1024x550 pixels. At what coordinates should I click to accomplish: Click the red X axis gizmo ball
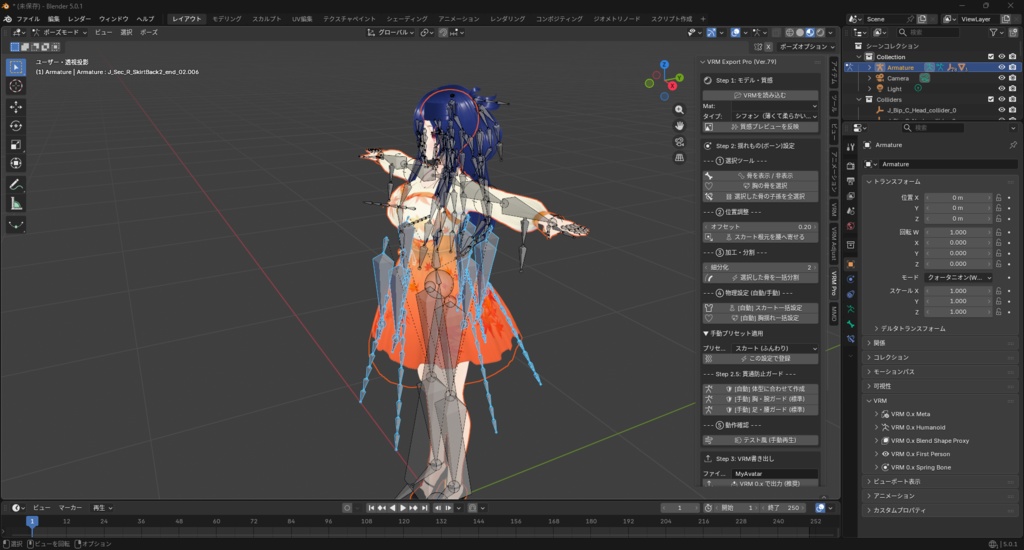coord(672,86)
